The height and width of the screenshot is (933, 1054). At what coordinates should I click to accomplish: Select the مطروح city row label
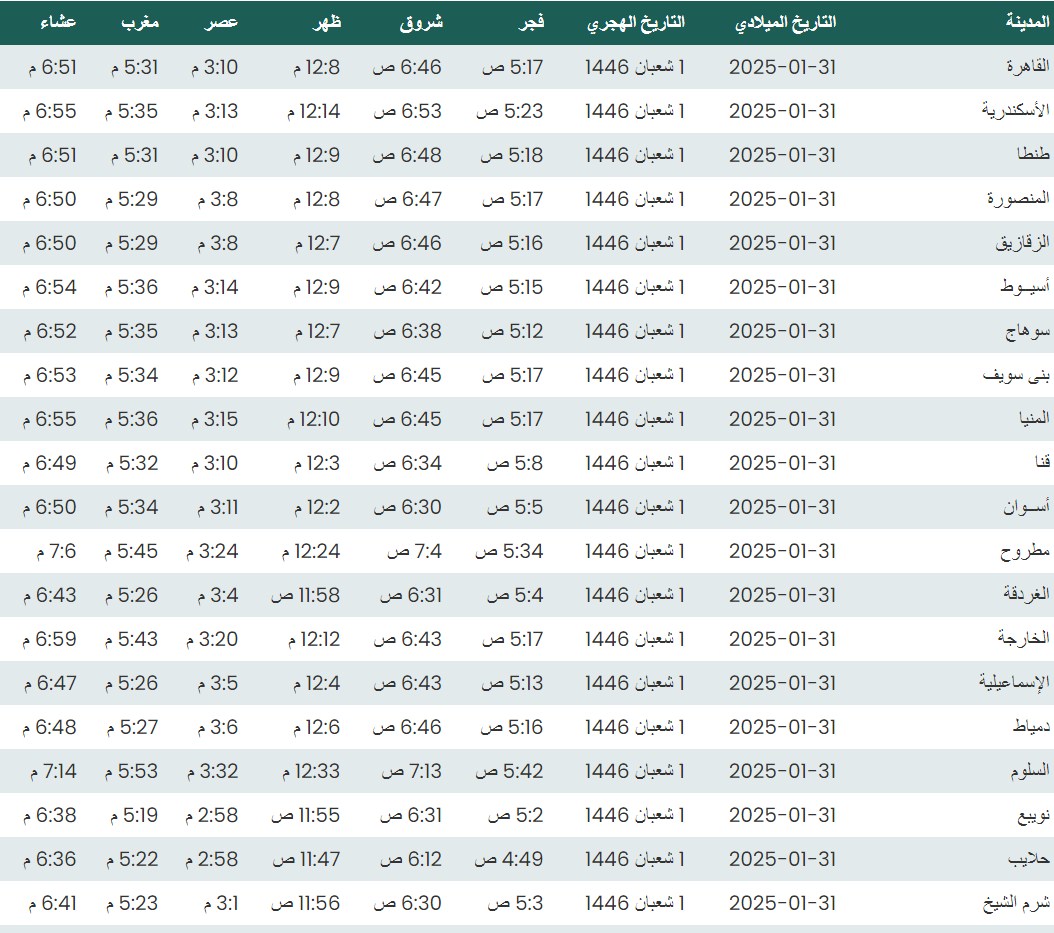pos(1025,551)
